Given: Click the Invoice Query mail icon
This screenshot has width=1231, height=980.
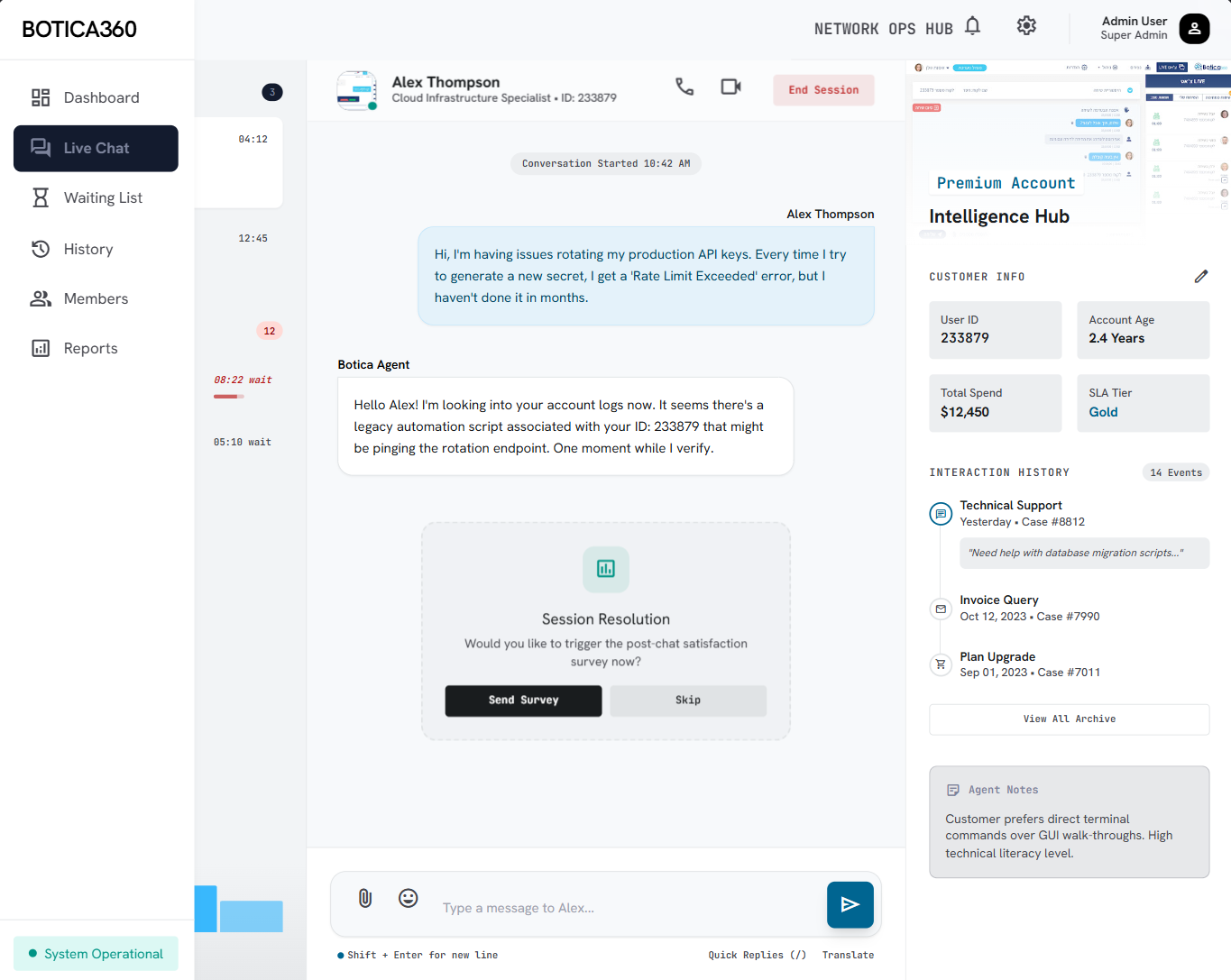Looking at the screenshot, I should pyautogui.click(x=941, y=609).
